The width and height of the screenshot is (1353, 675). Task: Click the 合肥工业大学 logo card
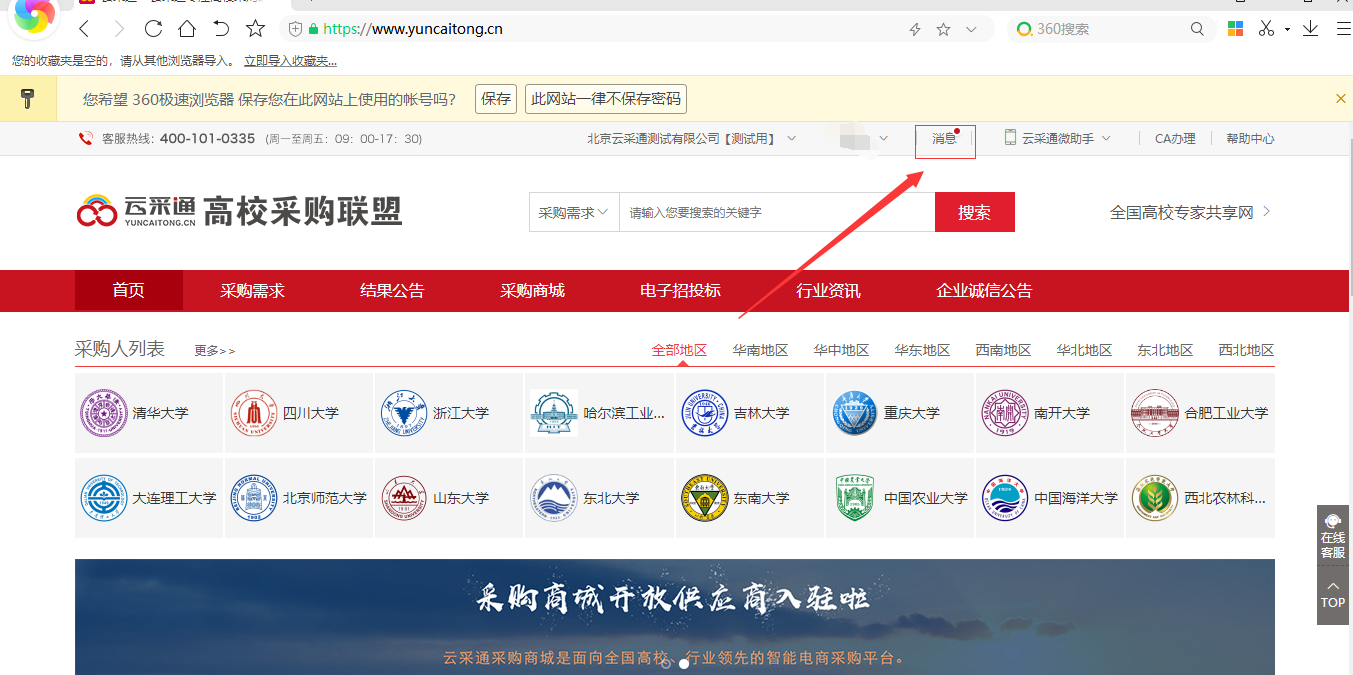(x=1200, y=413)
